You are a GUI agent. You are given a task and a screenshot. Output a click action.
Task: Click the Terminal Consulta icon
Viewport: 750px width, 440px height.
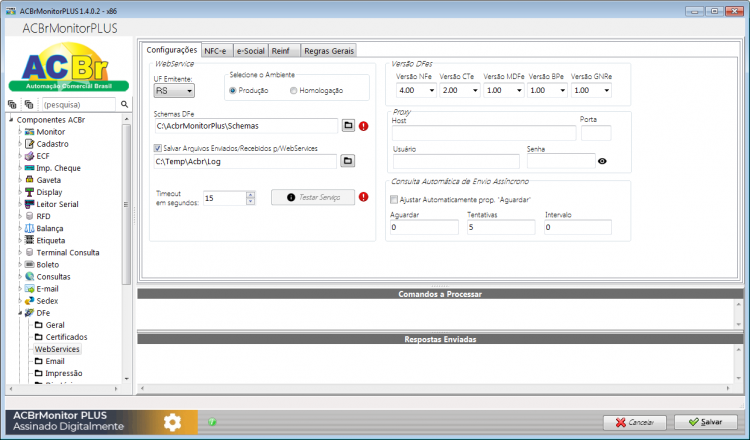30,252
